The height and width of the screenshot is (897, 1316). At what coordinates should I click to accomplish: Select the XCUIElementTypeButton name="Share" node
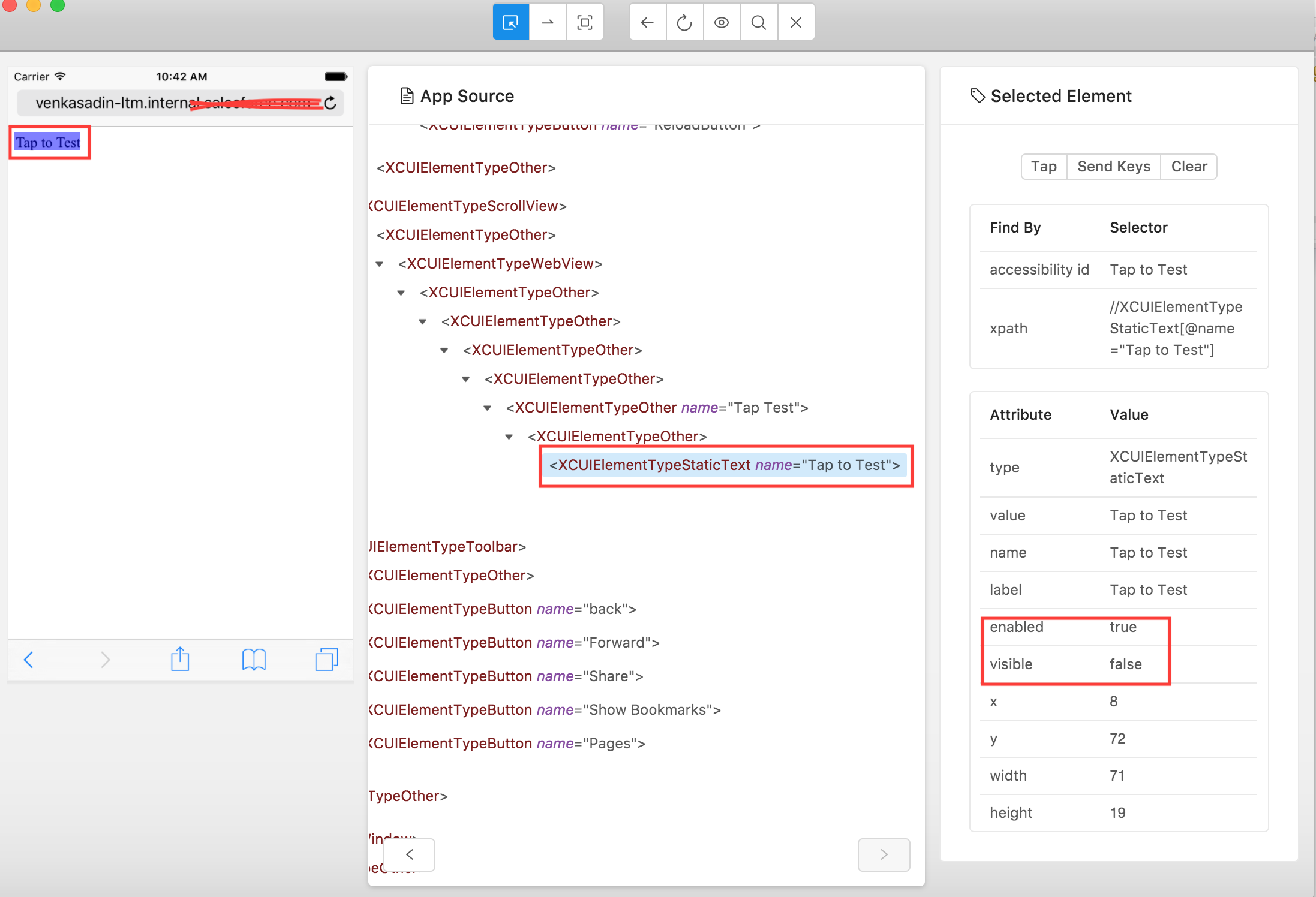click(x=506, y=676)
